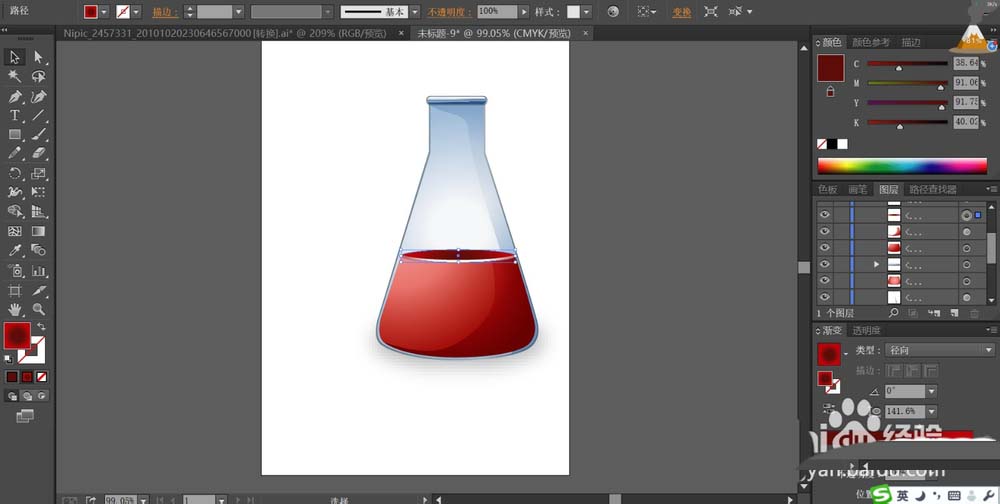Select the Line Segment tool
This screenshot has height=504, width=1000.
coord(38,115)
